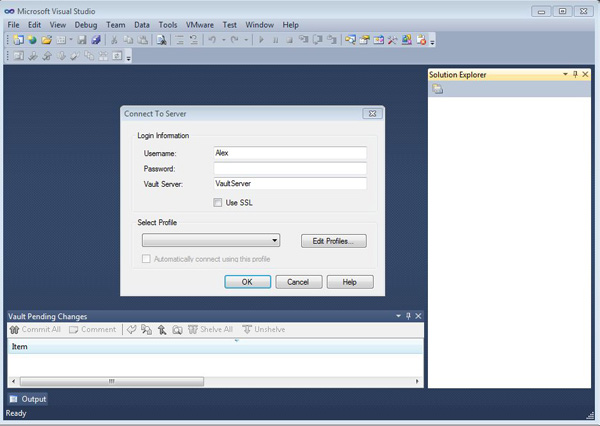Open the VMware menu

(199, 24)
